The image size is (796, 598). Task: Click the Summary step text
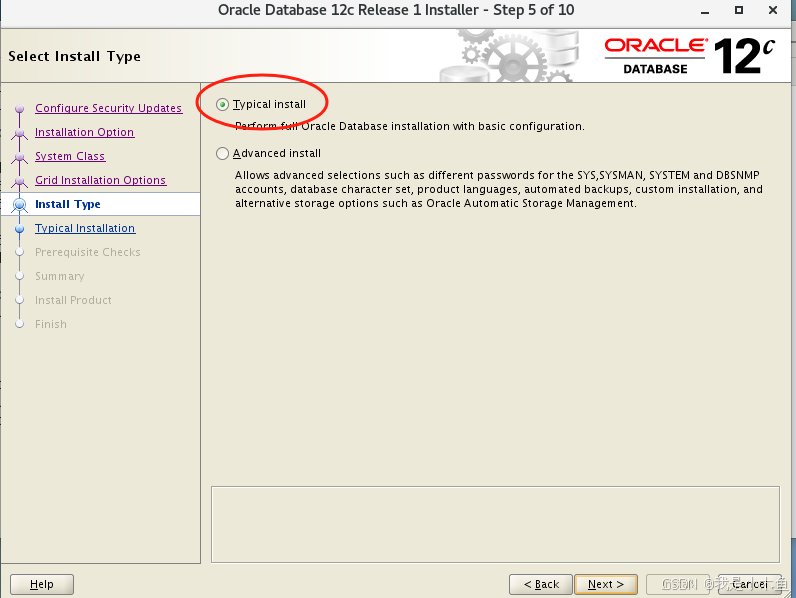[x=59, y=276]
